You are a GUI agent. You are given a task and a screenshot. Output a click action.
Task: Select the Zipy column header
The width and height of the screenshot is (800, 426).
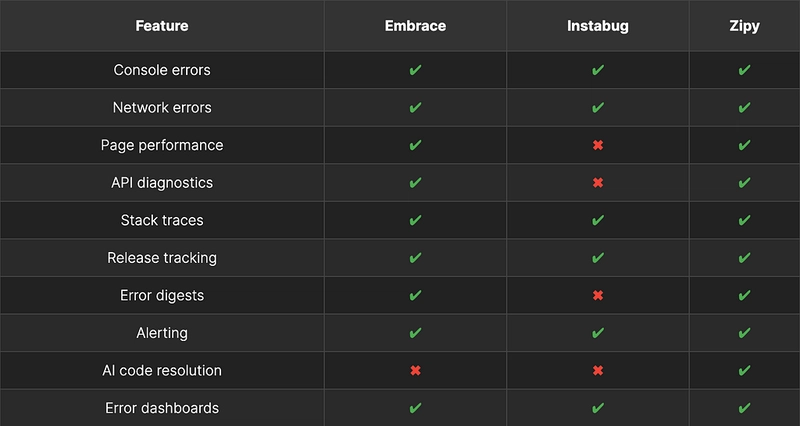coord(744,26)
